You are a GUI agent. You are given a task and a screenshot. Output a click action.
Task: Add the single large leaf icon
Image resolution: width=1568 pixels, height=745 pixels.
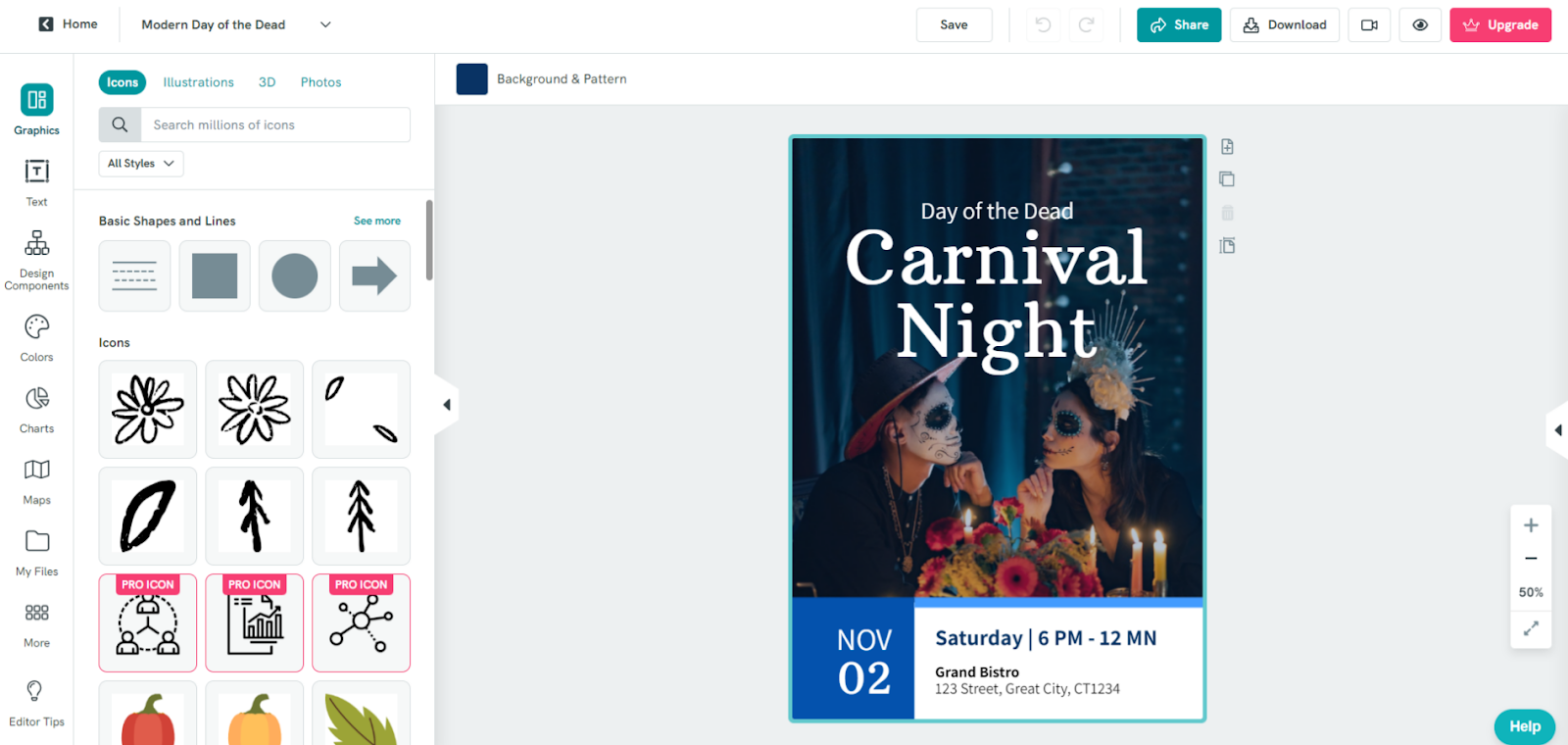tap(148, 516)
